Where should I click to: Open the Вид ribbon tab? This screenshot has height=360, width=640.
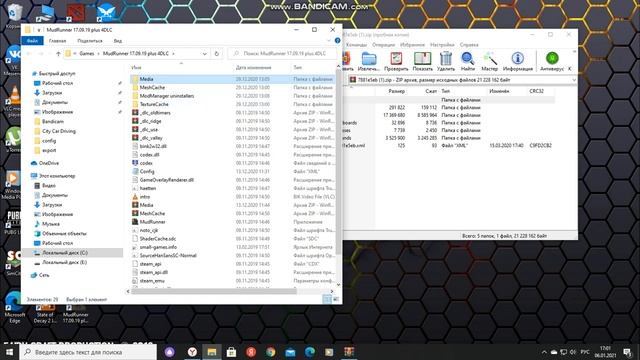click(118, 40)
